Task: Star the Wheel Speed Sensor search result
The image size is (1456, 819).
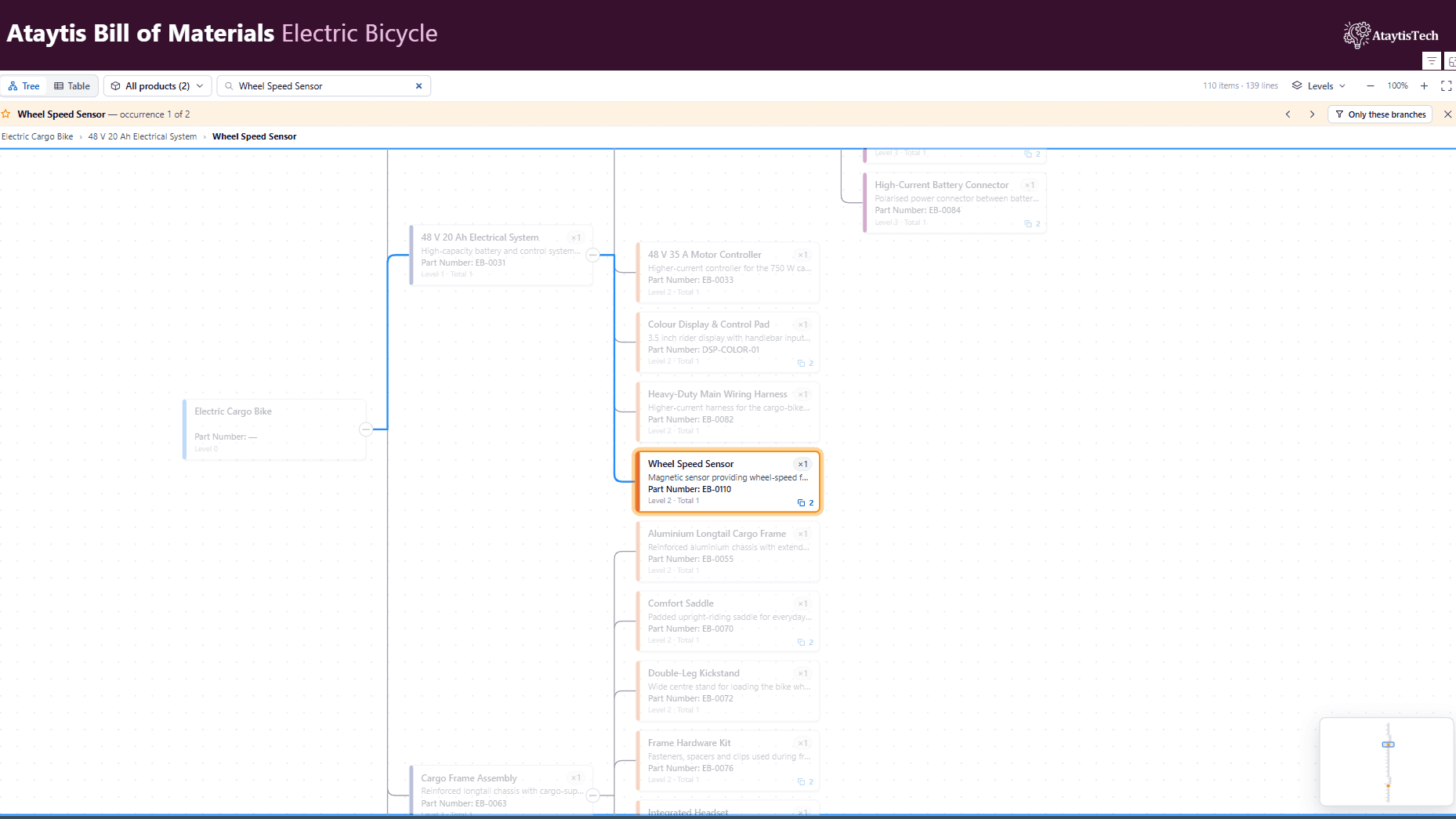Action: pos(6,114)
